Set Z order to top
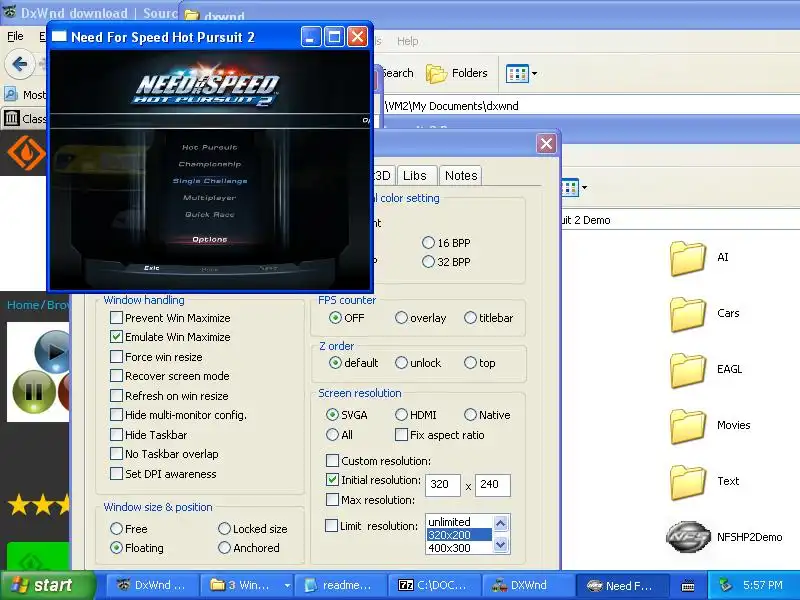This screenshot has width=800, height=600. 470,363
